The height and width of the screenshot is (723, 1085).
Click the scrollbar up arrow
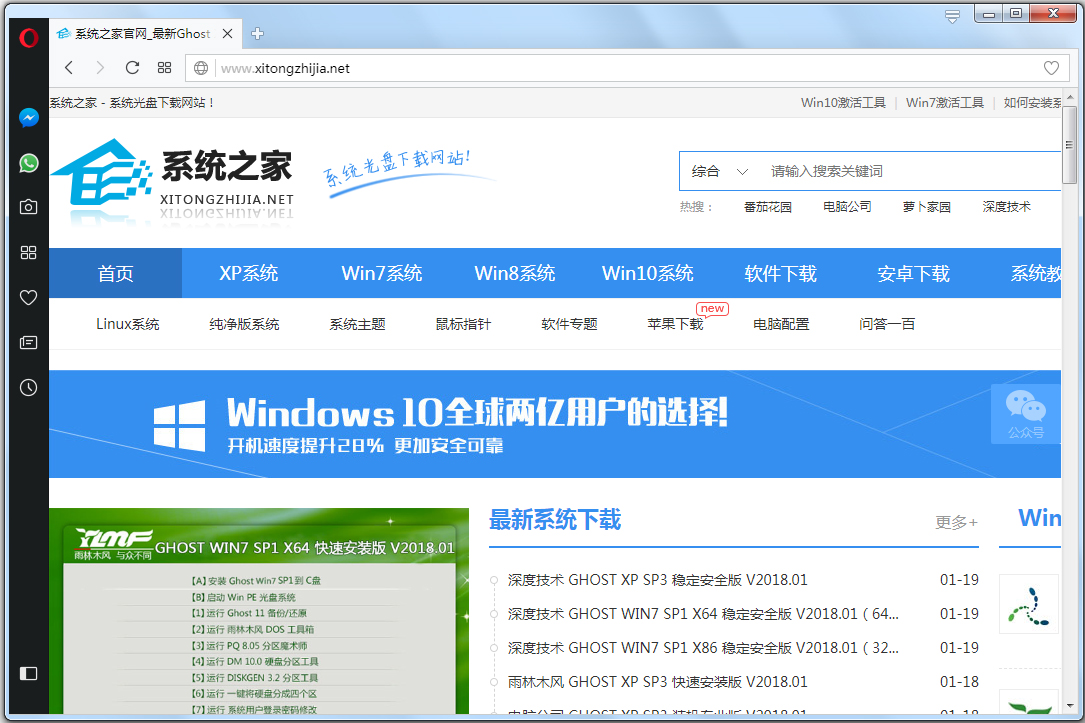point(1070,97)
